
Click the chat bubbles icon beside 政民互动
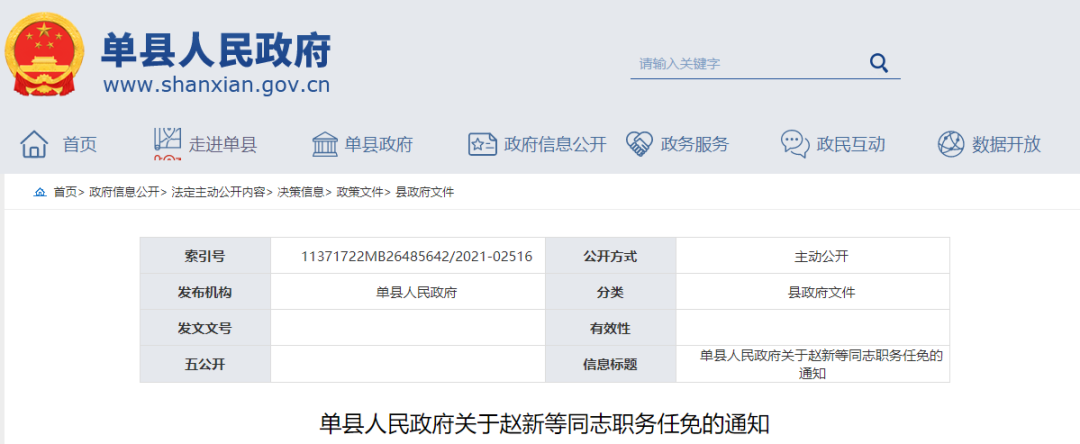click(795, 145)
